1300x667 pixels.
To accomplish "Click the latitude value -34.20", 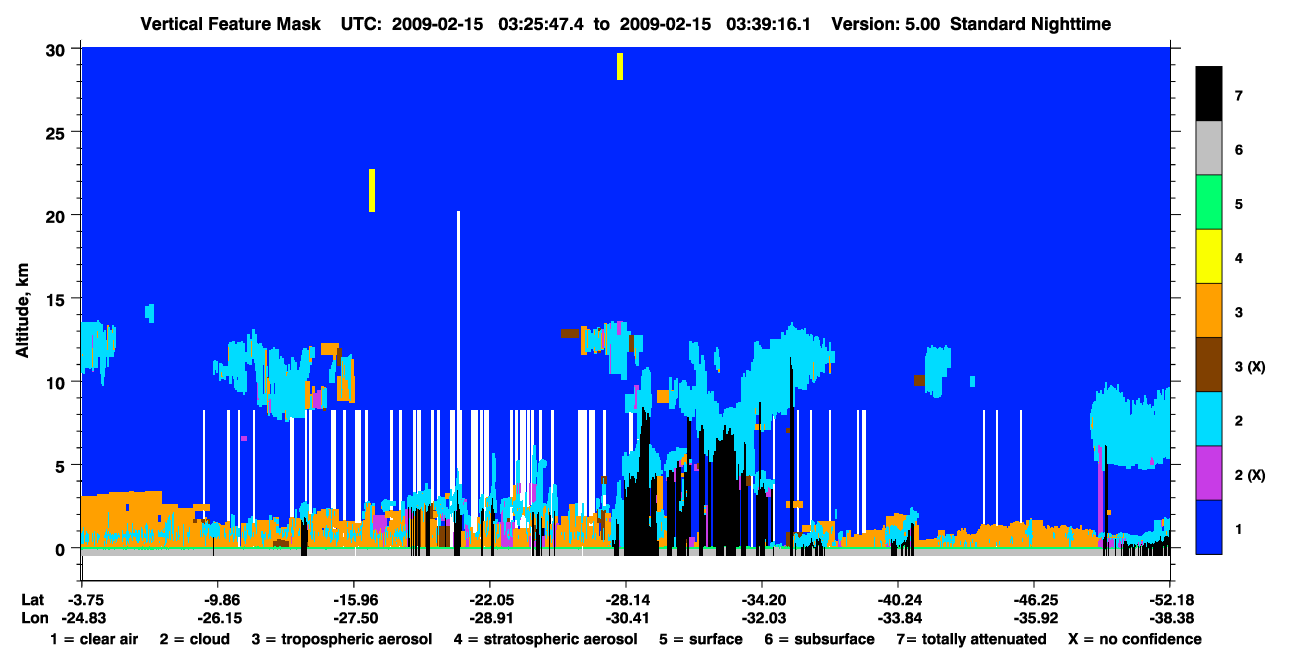I will (x=761, y=600).
